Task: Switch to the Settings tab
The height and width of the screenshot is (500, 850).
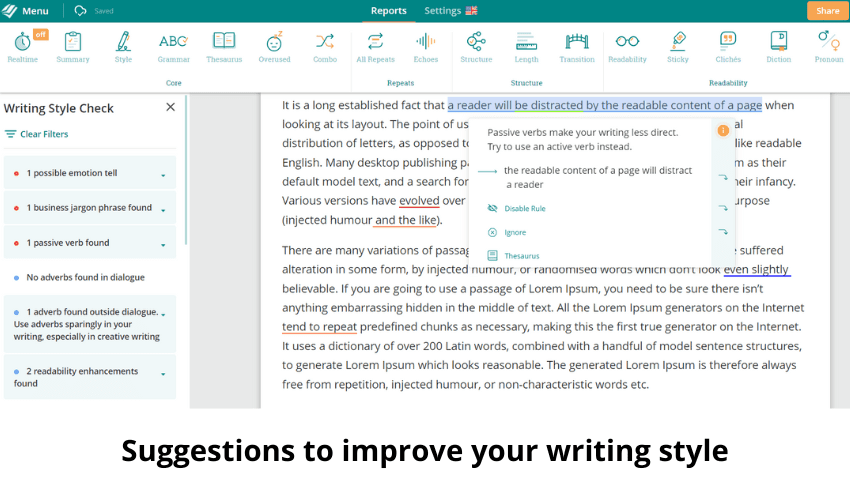Action: tap(442, 11)
